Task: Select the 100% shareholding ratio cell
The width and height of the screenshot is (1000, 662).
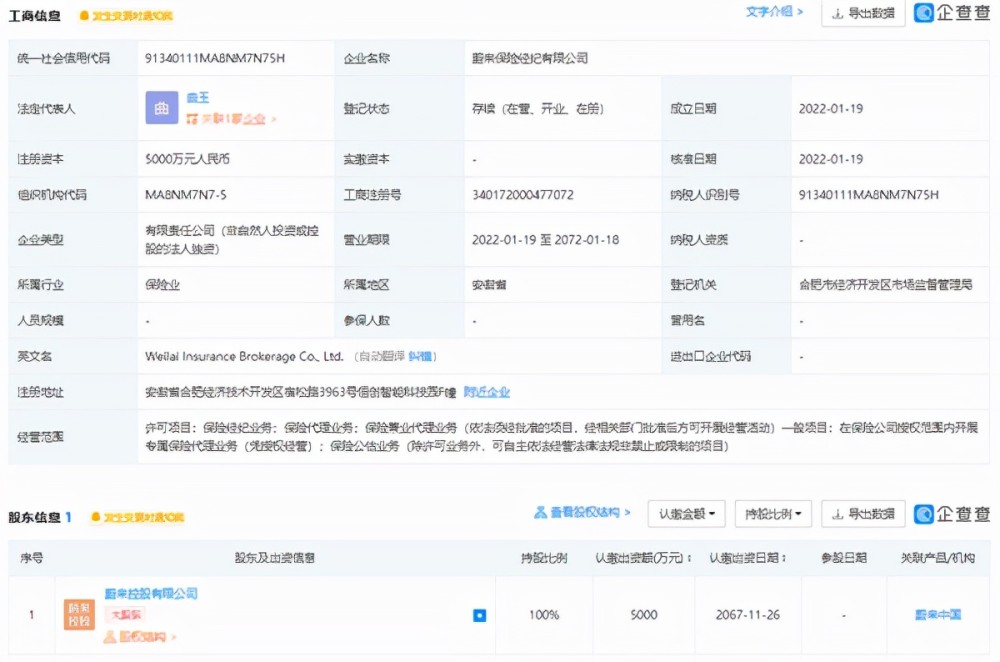Action: tap(544, 615)
